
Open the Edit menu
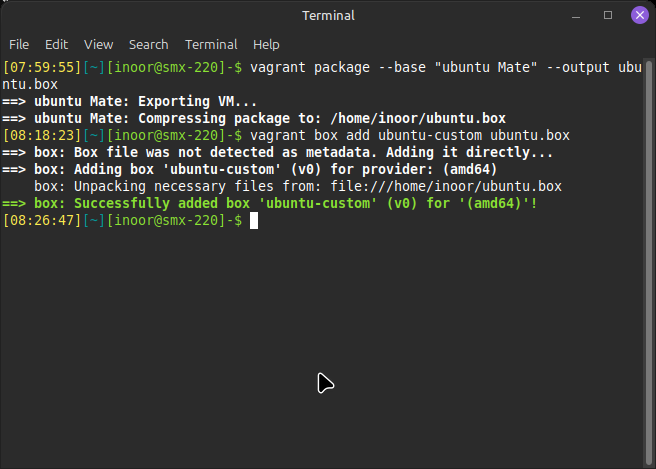[x=56, y=44]
